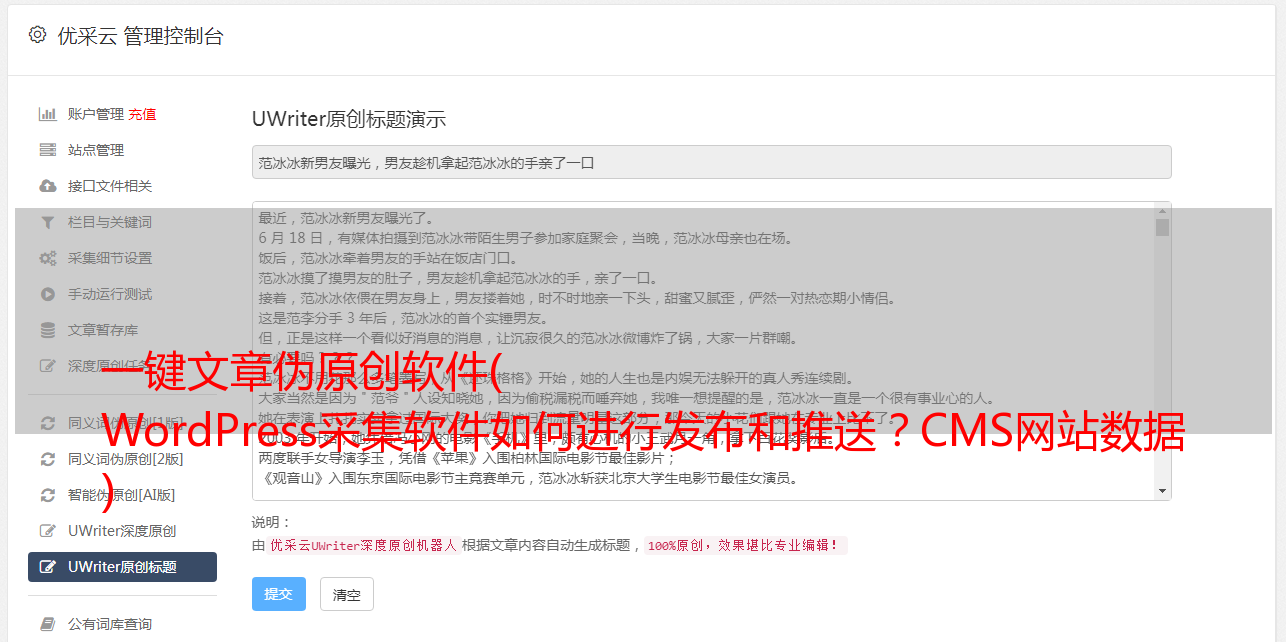This screenshot has width=1286, height=642.
Task: Click the textarea scrollbar down arrow
Action: point(1162,491)
